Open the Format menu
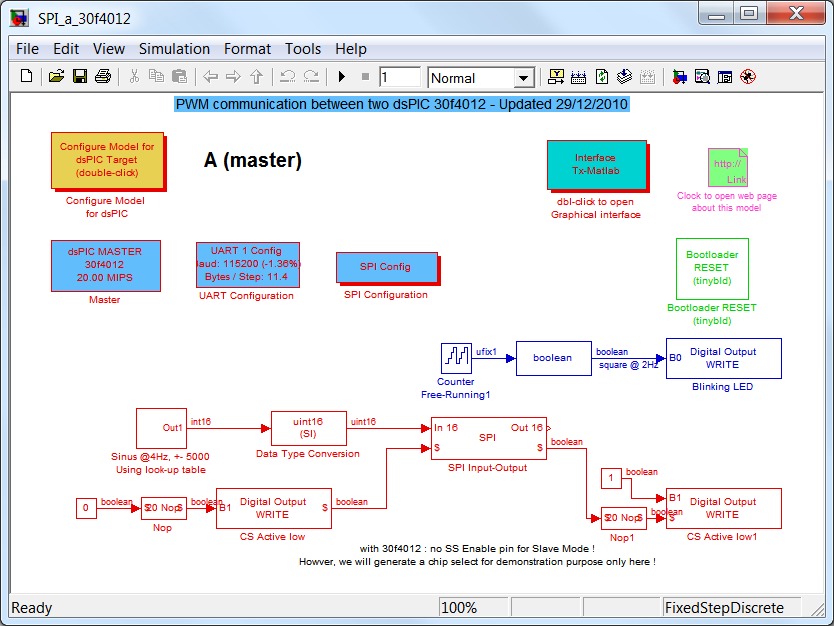Screen dimensions: 834x626 (247, 49)
